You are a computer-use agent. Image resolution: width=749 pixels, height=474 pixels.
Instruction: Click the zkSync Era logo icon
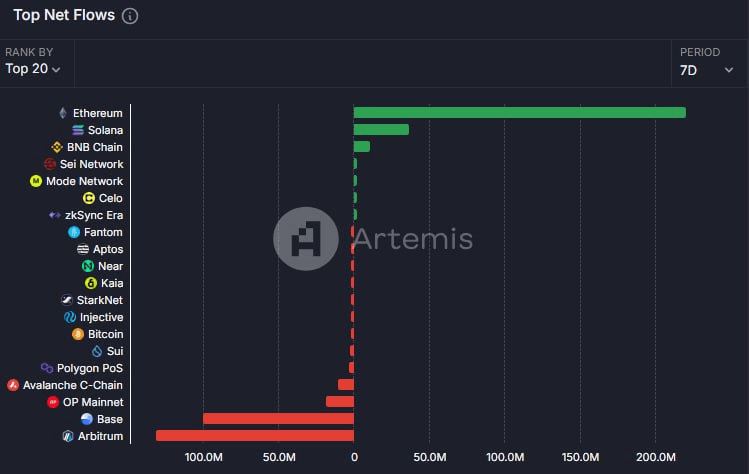tap(55, 215)
